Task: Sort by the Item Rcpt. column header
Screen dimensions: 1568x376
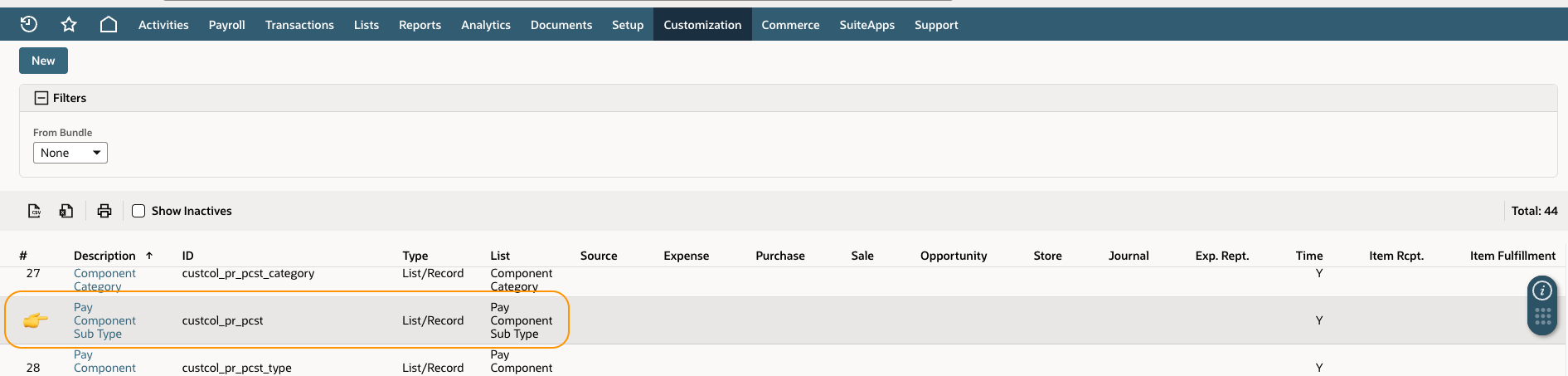Action: coord(1396,256)
